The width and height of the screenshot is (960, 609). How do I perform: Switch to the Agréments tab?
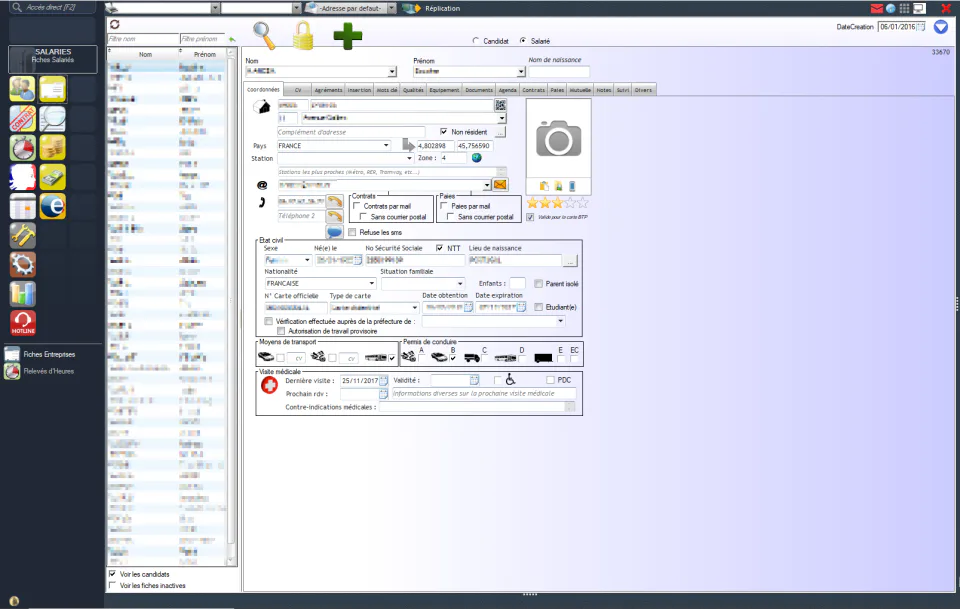[328, 90]
